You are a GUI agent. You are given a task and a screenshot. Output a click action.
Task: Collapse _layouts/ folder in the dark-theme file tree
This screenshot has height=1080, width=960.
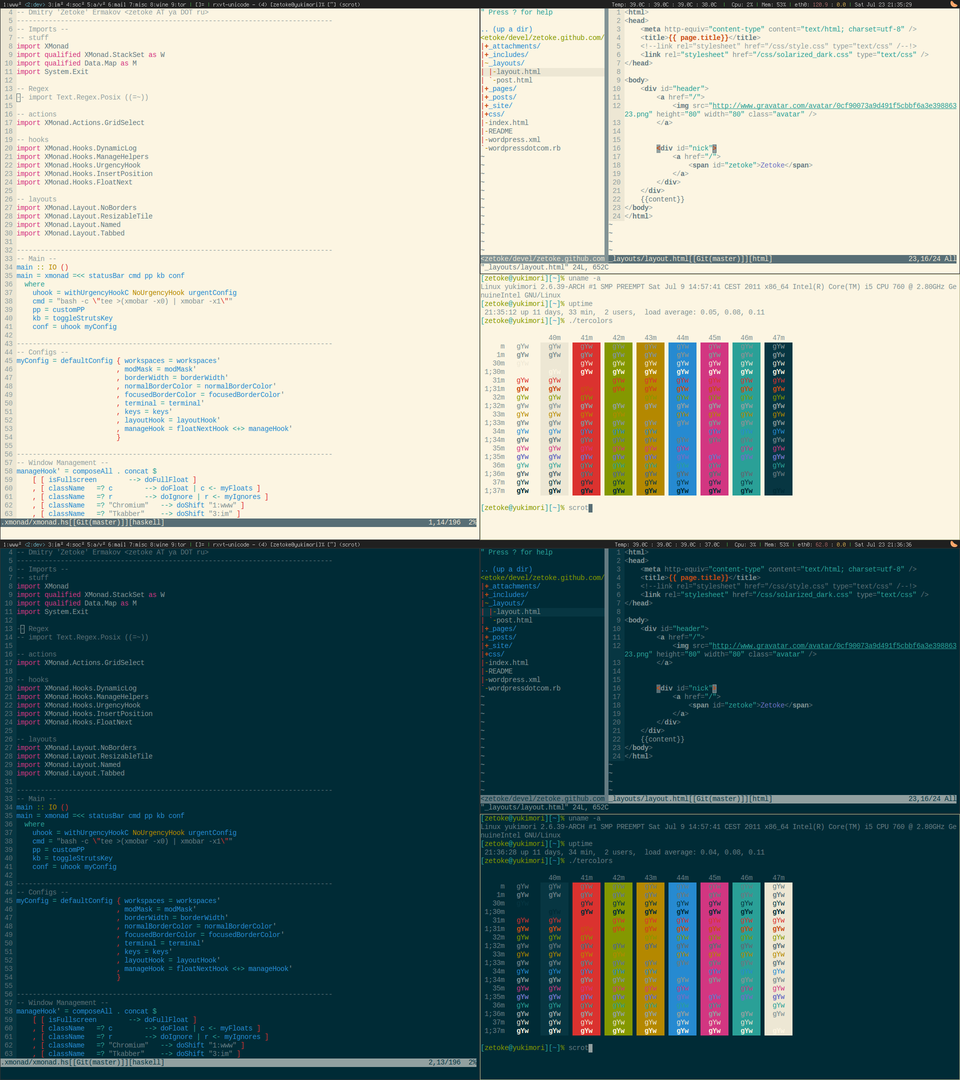point(510,603)
